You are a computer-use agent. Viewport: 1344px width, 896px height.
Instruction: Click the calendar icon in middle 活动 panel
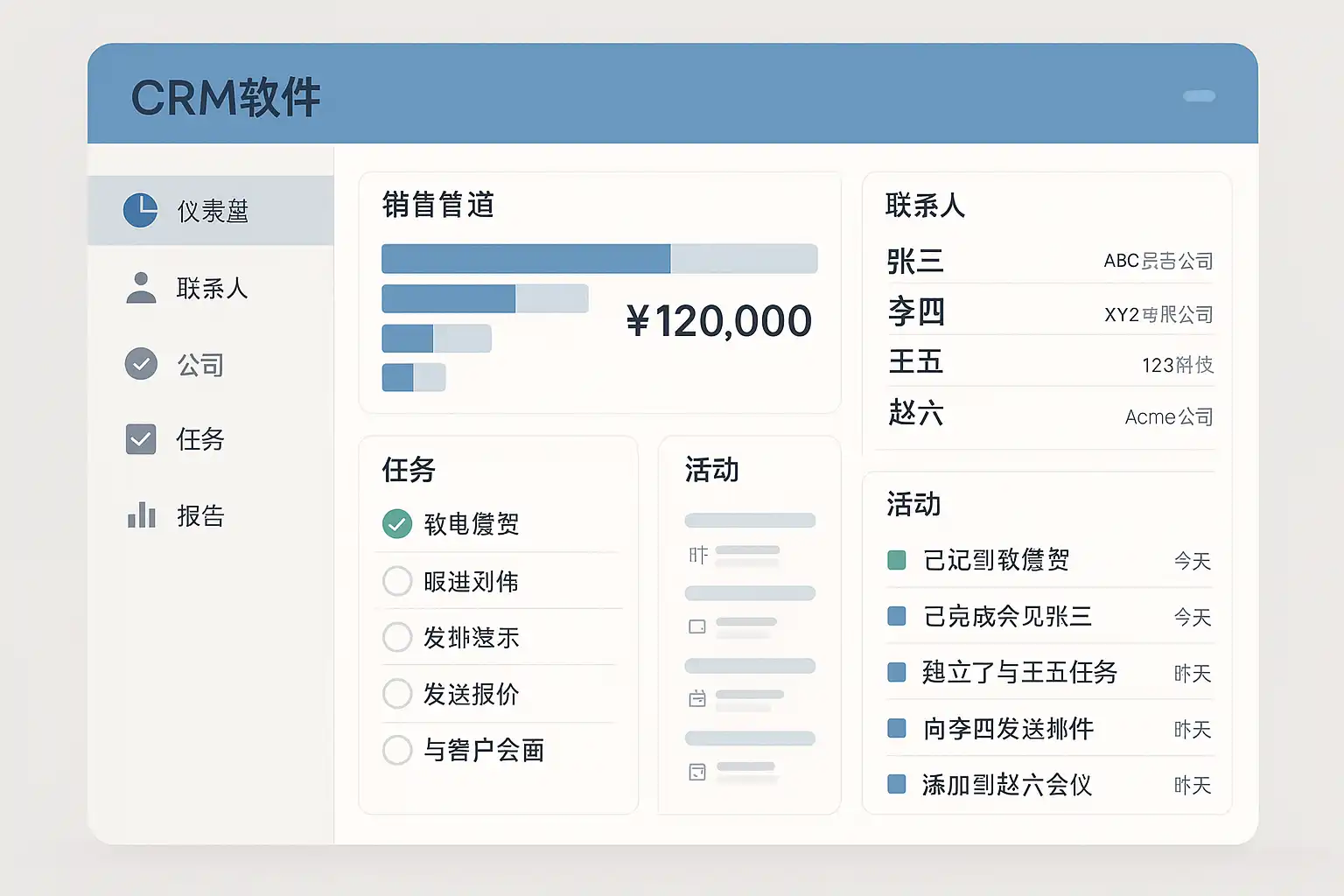(697, 698)
